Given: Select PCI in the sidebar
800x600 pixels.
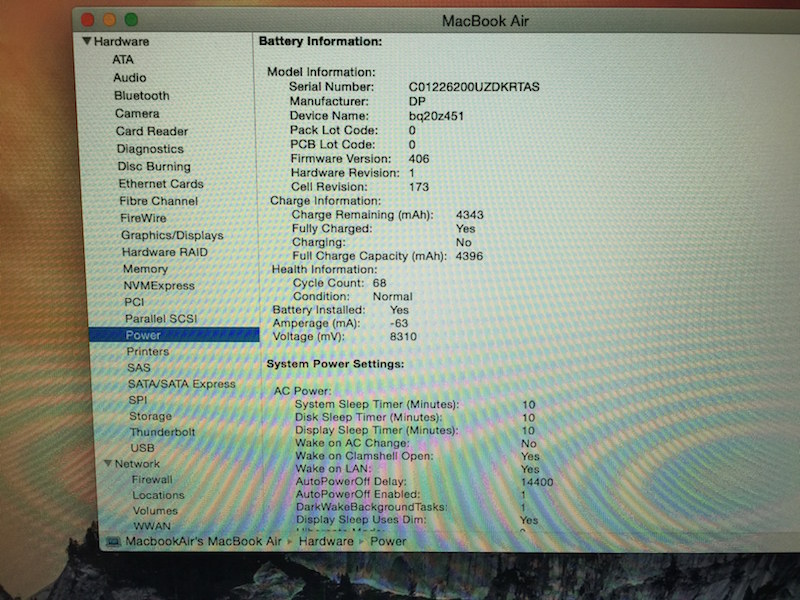Looking at the screenshot, I should click(x=134, y=302).
